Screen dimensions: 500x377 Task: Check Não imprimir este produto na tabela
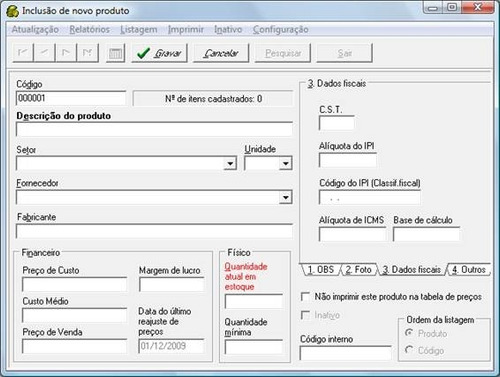[x=305, y=296]
